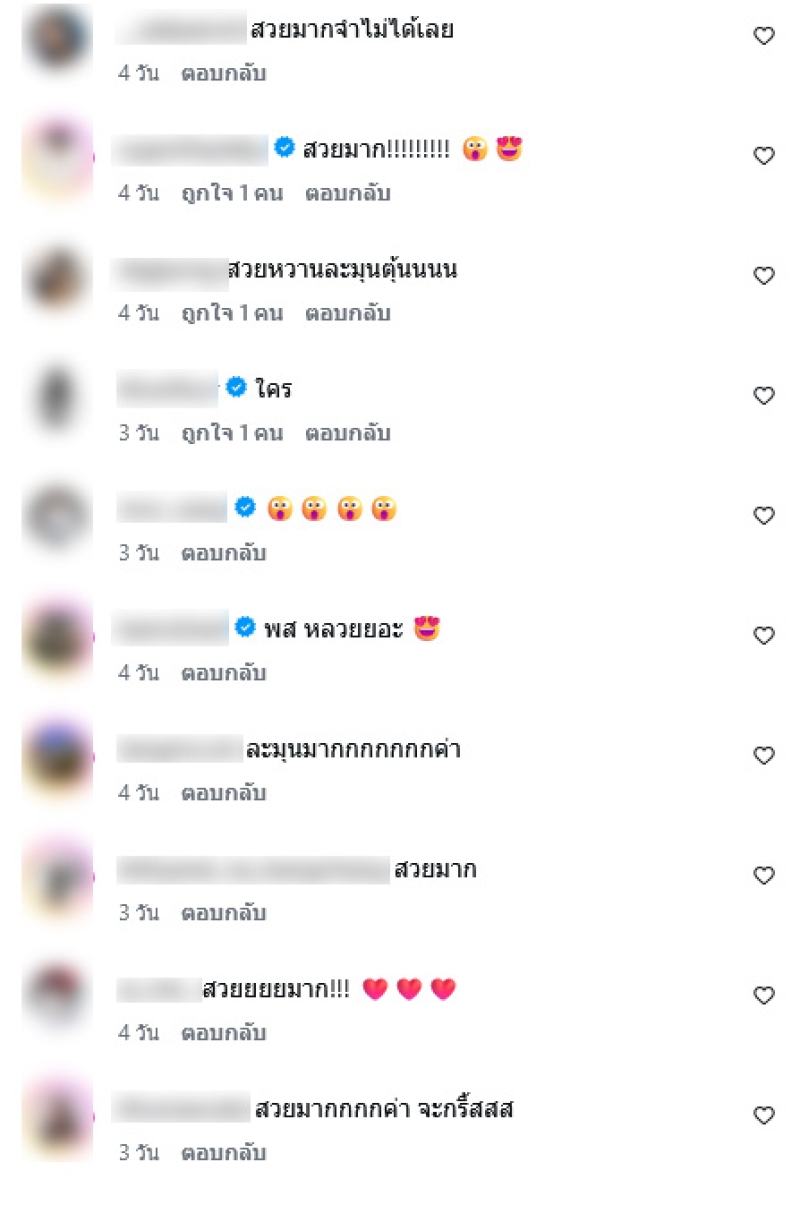Open profile picture of 'สวยมากจำไม่ได้เลย' commenter
This screenshot has width=800, height=1205.
point(57,38)
